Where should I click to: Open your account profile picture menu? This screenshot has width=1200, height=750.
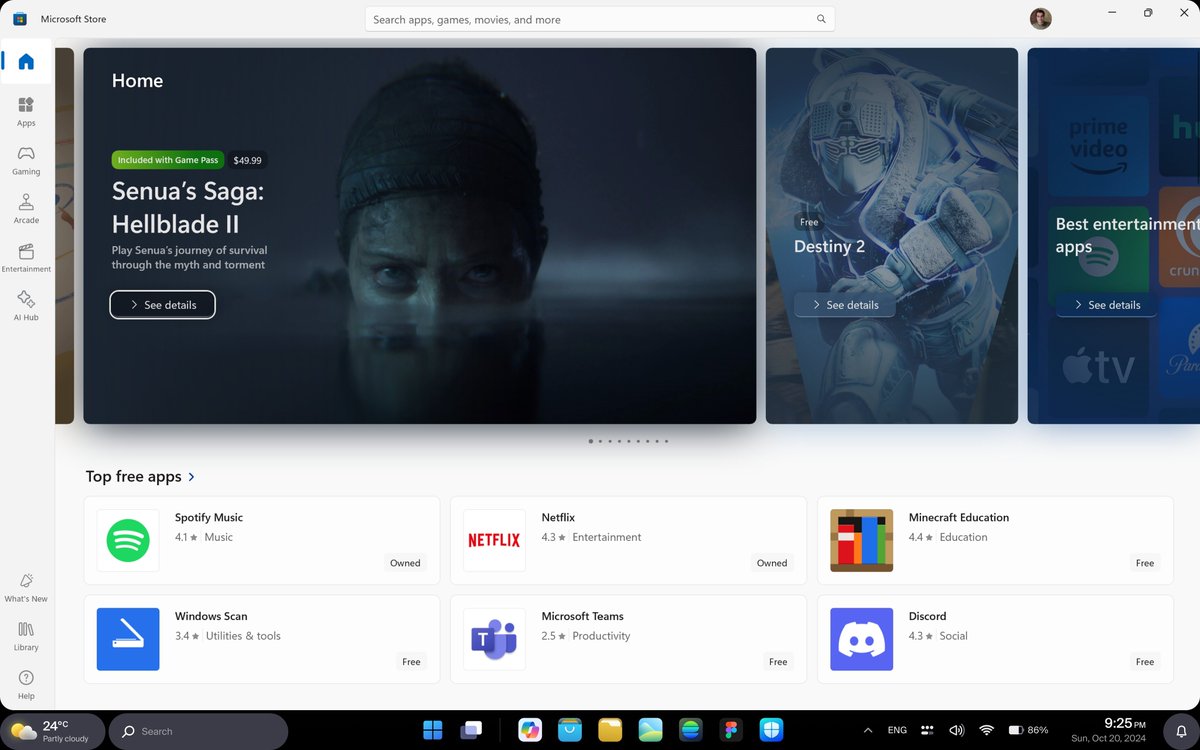pyautogui.click(x=1040, y=18)
